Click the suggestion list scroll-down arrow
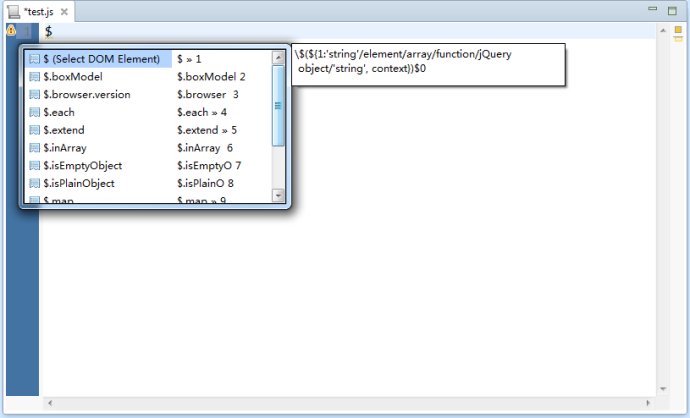Viewport: 690px width, 418px height. coord(278,195)
